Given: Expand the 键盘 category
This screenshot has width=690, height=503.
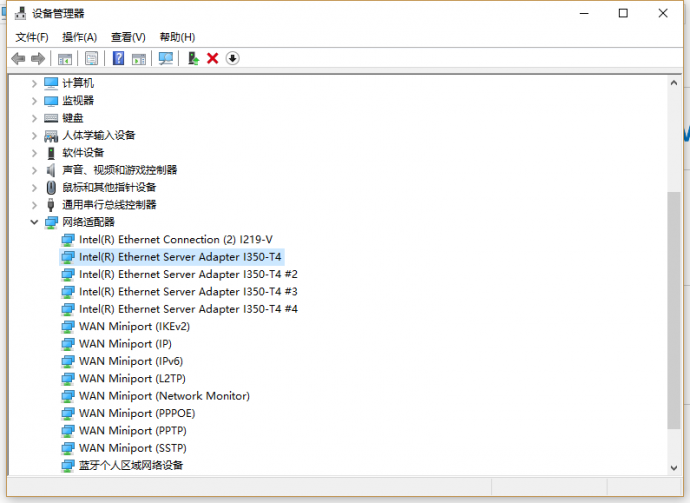Looking at the screenshot, I should [35, 118].
